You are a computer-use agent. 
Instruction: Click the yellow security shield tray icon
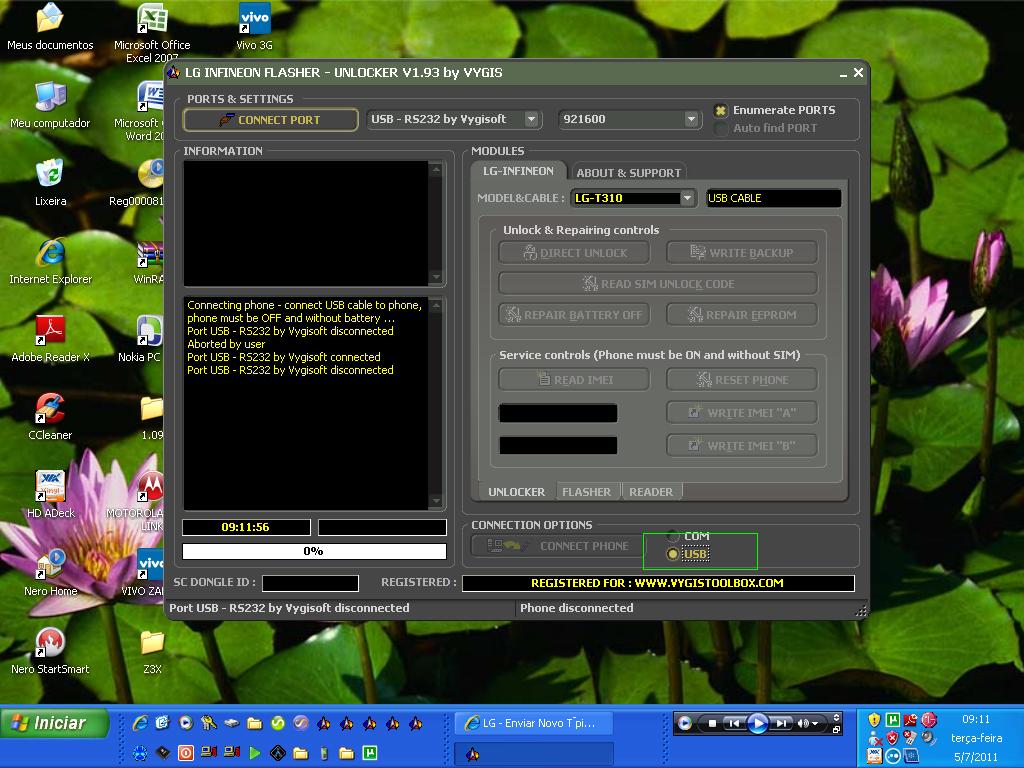click(874, 720)
